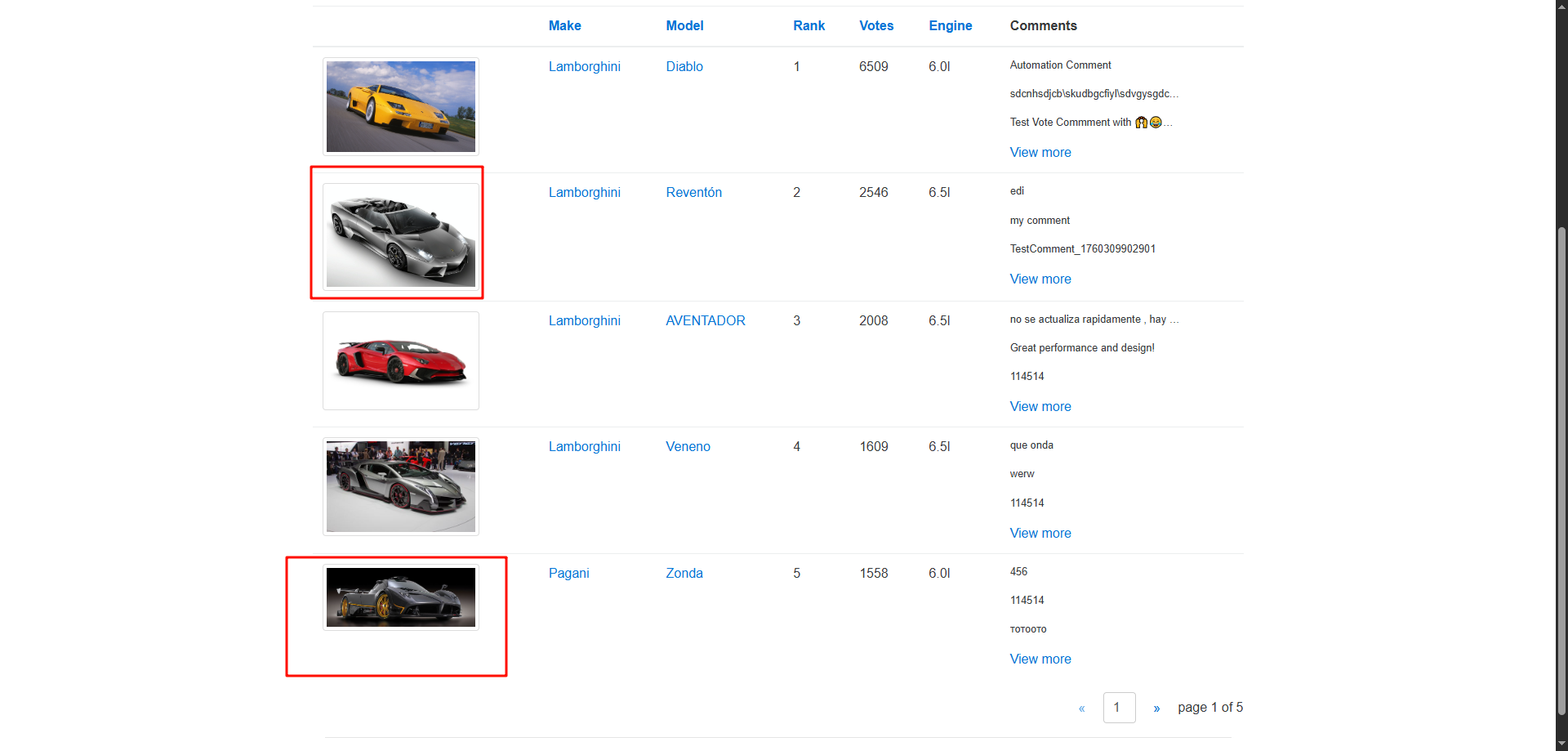This screenshot has width=1568, height=751.
Task: Click the Pagani Zonda thumbnail
Action: [400, 597]
